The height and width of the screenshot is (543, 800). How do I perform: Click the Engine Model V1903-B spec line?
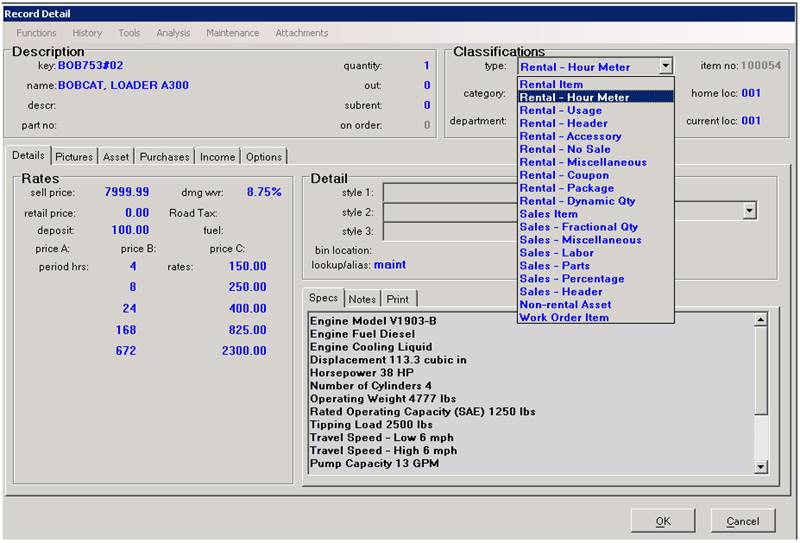[x=373, y=321]
